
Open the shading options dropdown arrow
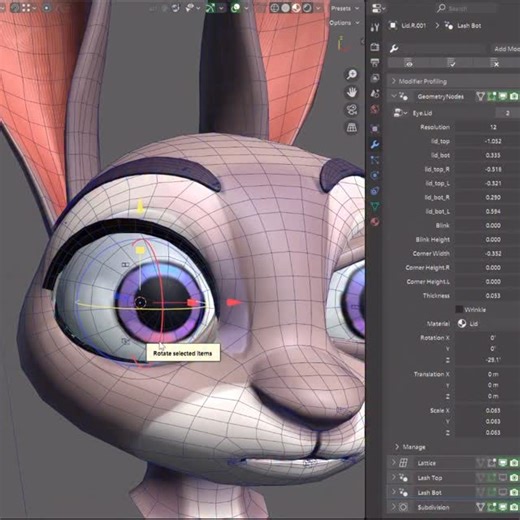(318, 8)
